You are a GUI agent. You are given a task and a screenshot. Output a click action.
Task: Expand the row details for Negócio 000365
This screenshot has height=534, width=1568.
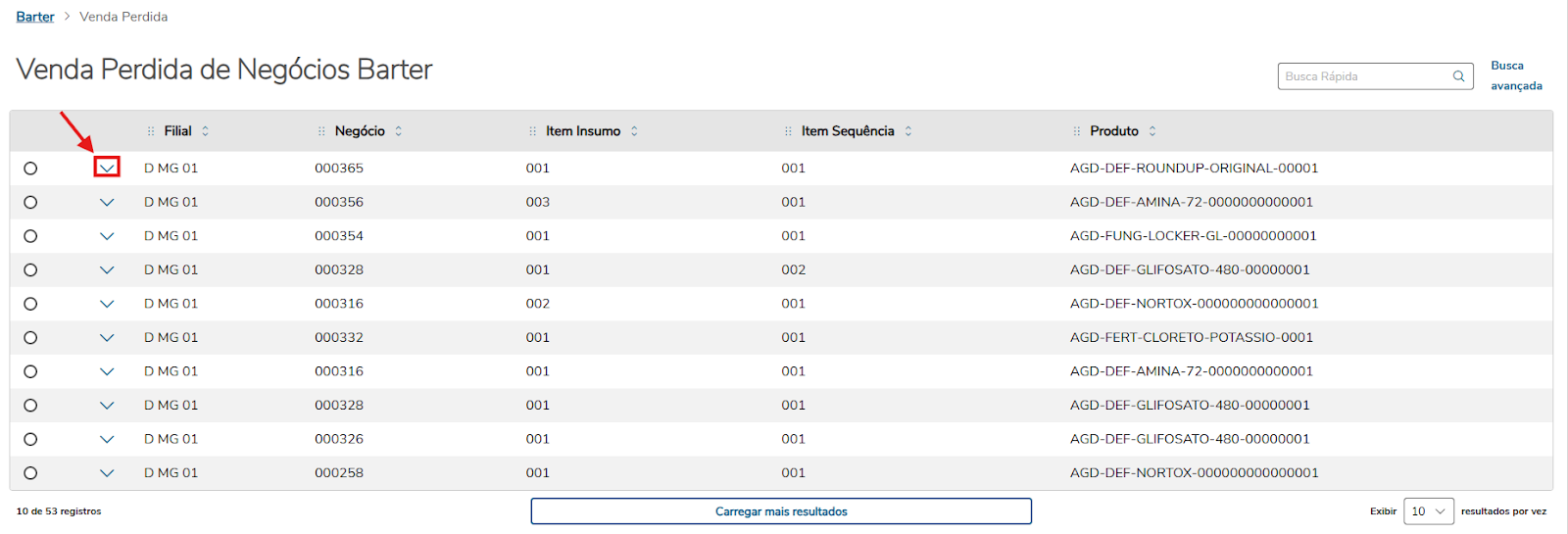click(x=107, y=169)
